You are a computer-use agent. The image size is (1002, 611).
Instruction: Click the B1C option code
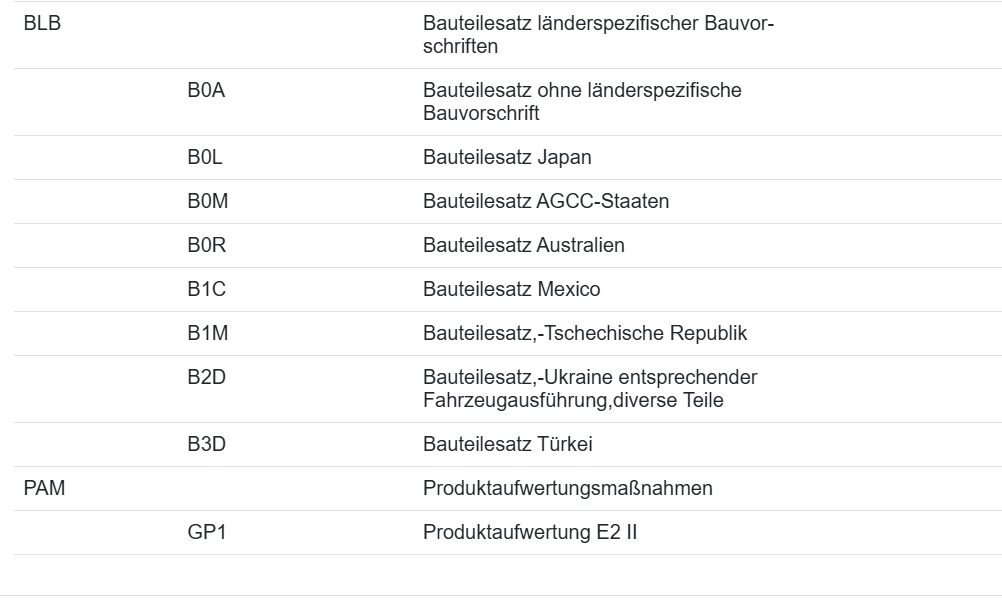[x=206, y=290]
